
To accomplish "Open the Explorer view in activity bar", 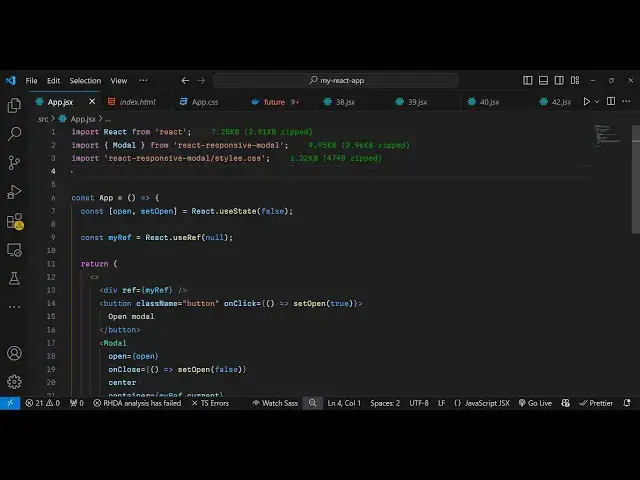I will [14, 105].
